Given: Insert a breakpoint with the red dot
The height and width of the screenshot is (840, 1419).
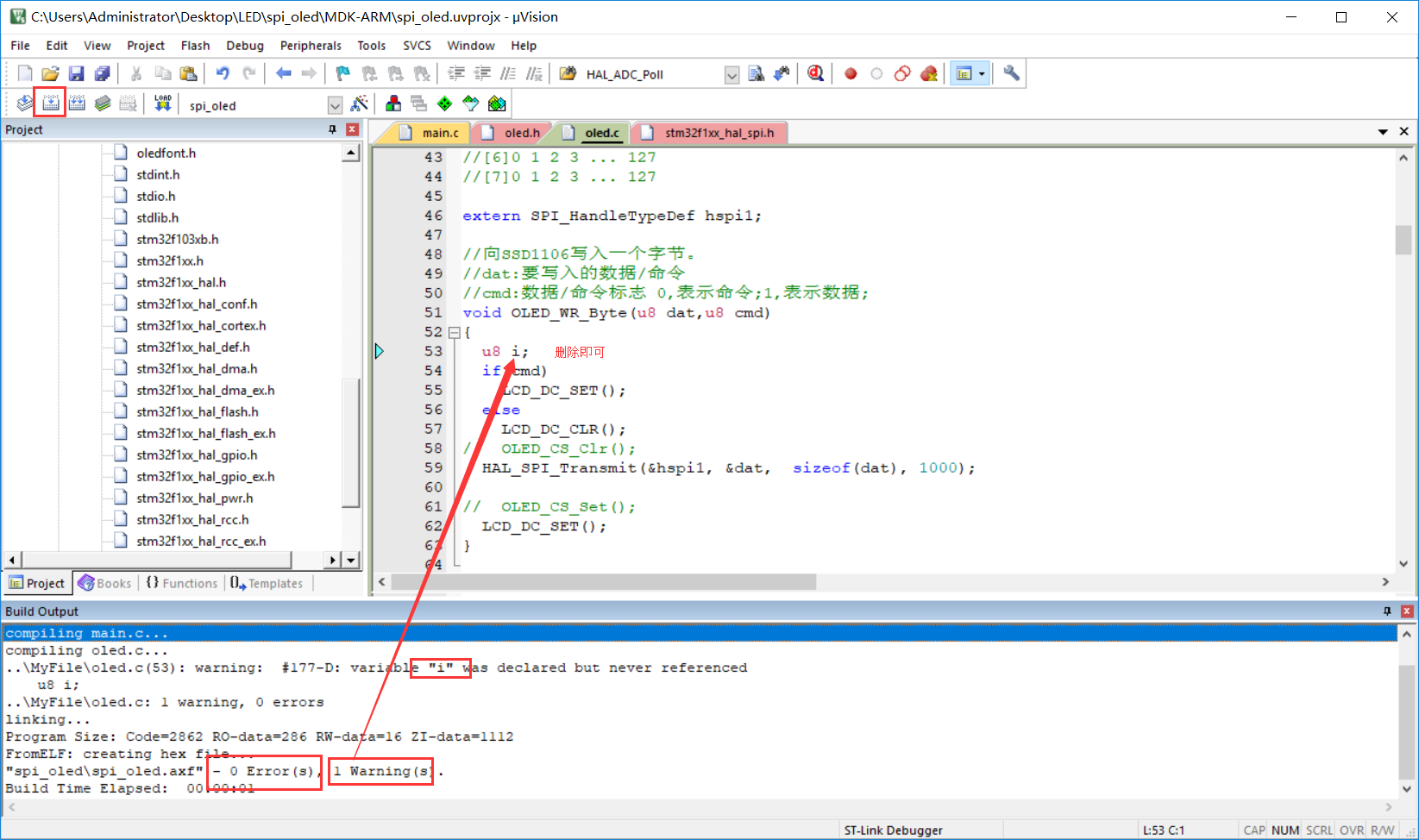Looking at the screenshot, I should click(x=851, y=74).
